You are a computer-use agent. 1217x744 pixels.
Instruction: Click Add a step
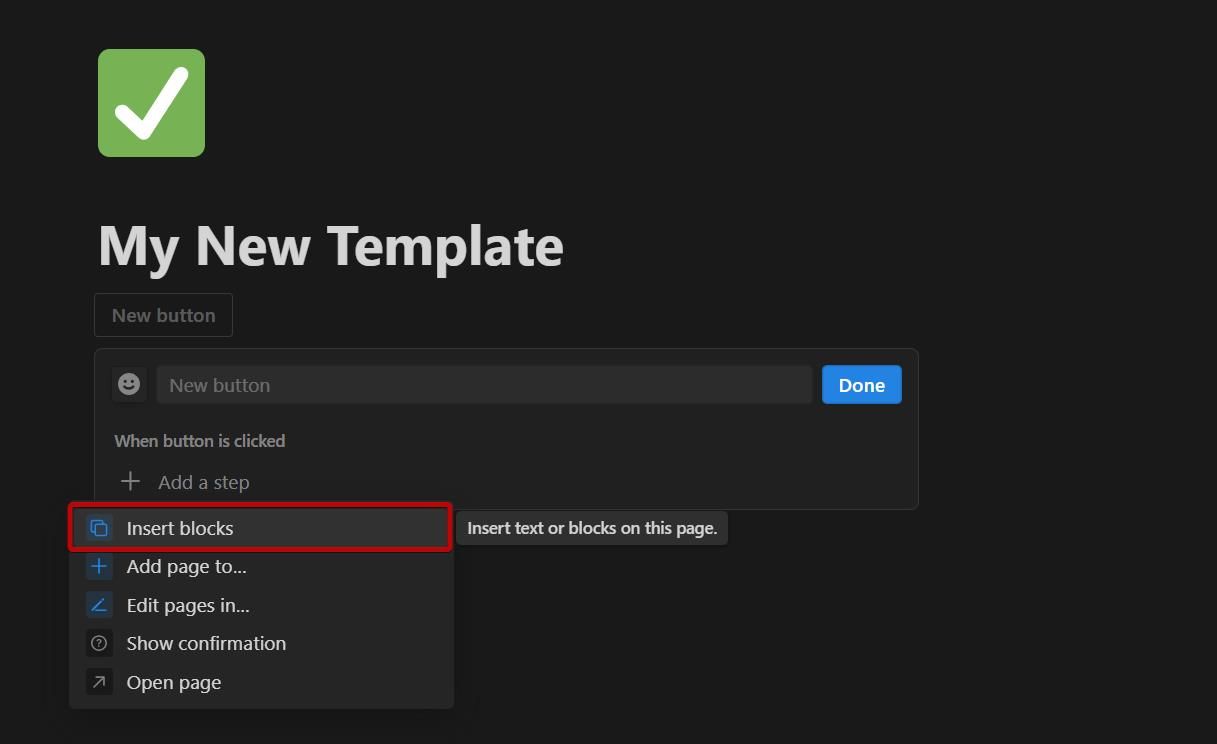click(203, 481)
